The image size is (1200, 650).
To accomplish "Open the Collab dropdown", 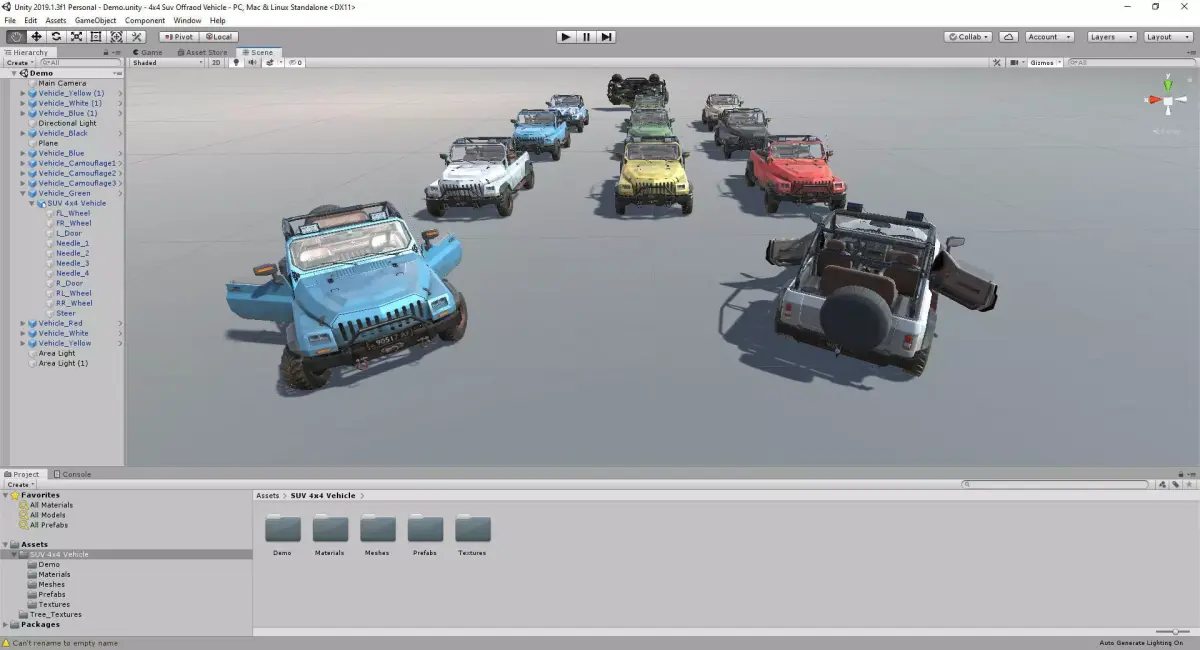I will (x=968, y=37).
